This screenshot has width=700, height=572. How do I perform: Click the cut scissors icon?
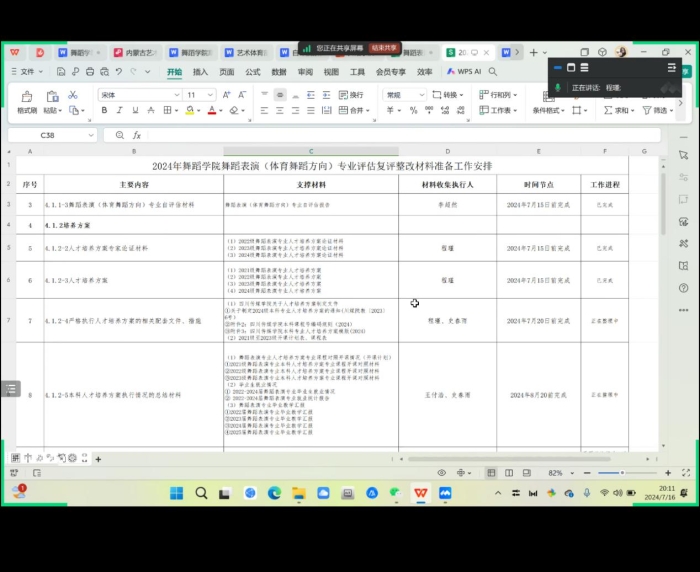pos(73,95)
